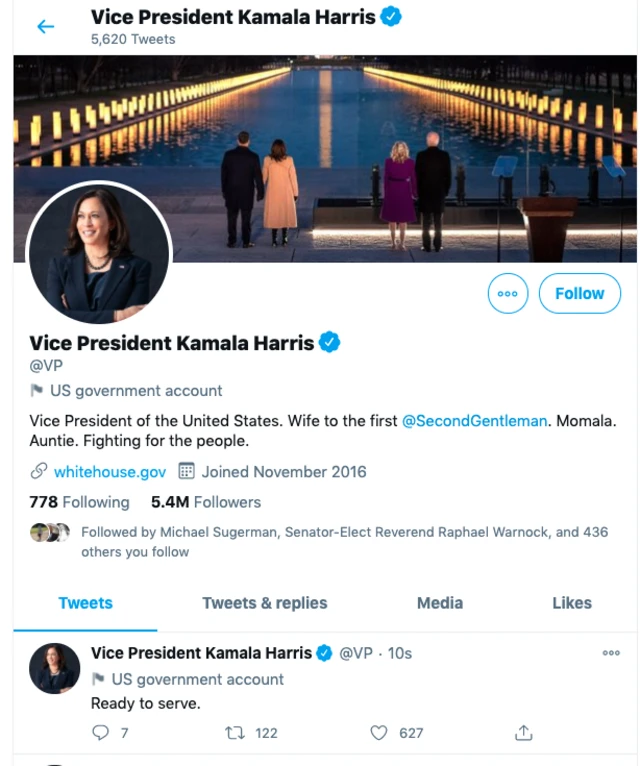
Task: Click the share icon on the tweet
Action: point(523,733)
